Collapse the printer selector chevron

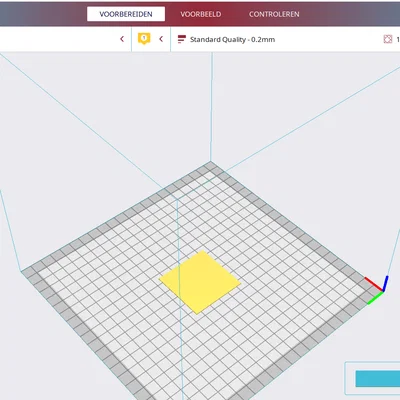pos(122,39)
